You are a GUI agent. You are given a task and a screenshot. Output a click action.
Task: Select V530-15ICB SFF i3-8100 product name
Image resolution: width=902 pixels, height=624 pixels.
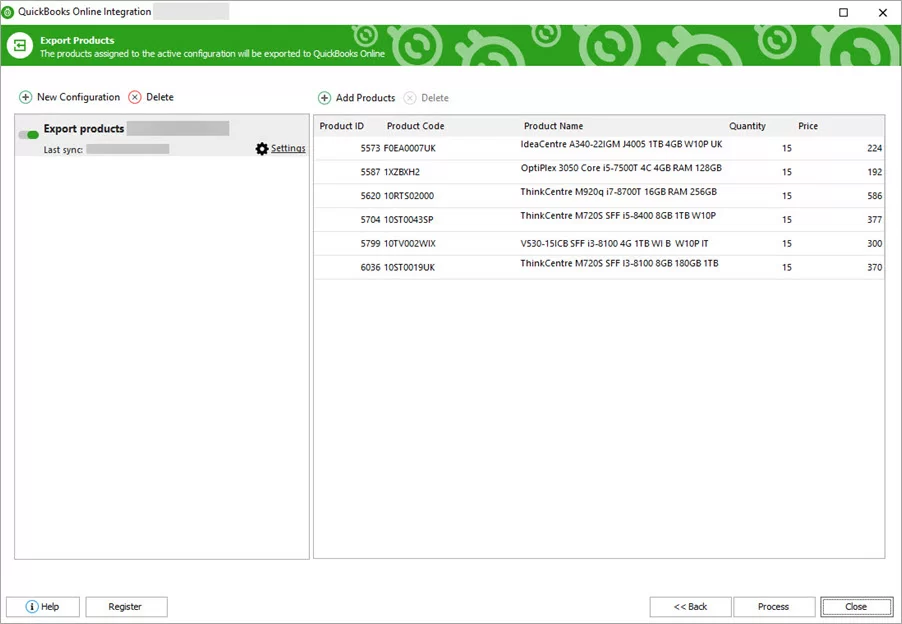click(x=614, y=244)
